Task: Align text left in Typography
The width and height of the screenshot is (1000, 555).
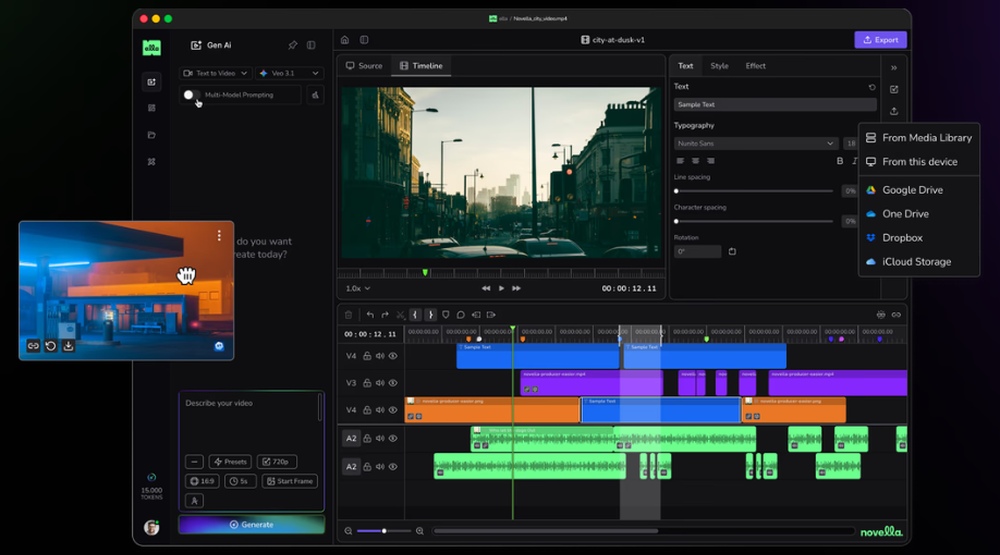Action: tap(680, 161)
